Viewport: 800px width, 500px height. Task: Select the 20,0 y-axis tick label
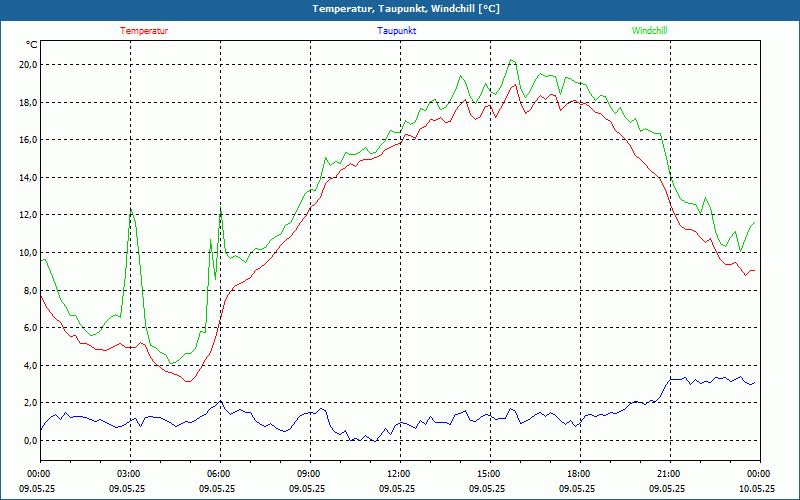tap(27, 65)
